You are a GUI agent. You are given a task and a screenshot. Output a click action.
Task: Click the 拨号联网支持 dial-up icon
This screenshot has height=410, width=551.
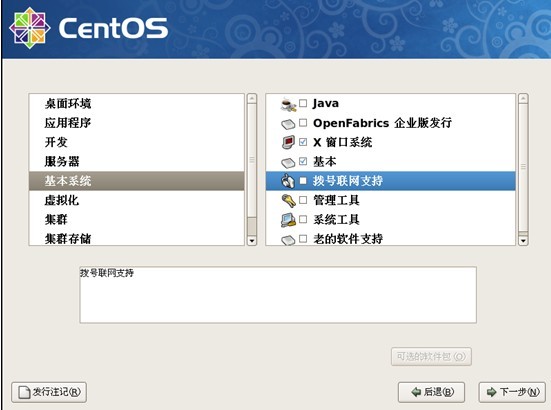[288, 181]
